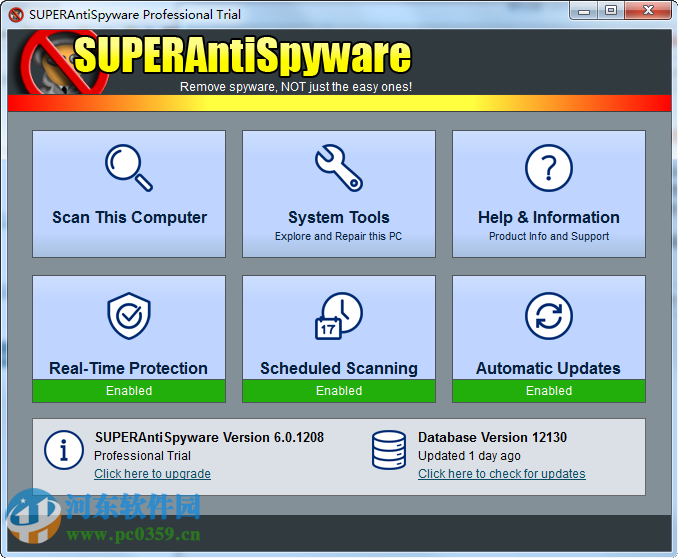Close the SUPERAntiSpyware window

coord(648,11)
